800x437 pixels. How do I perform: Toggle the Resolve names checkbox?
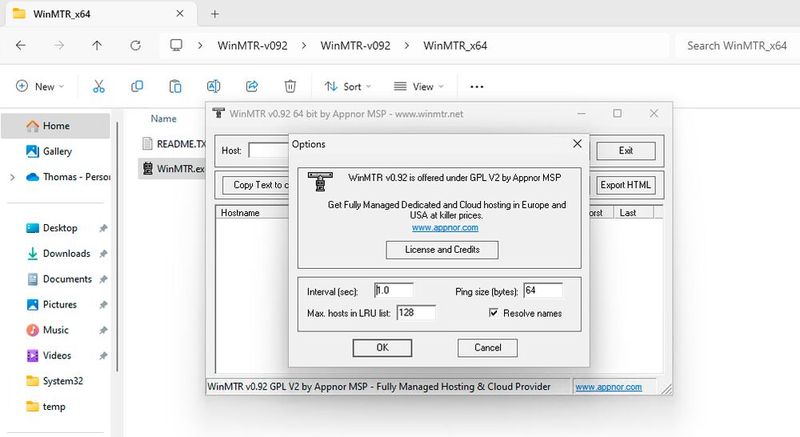pos(493,313)
